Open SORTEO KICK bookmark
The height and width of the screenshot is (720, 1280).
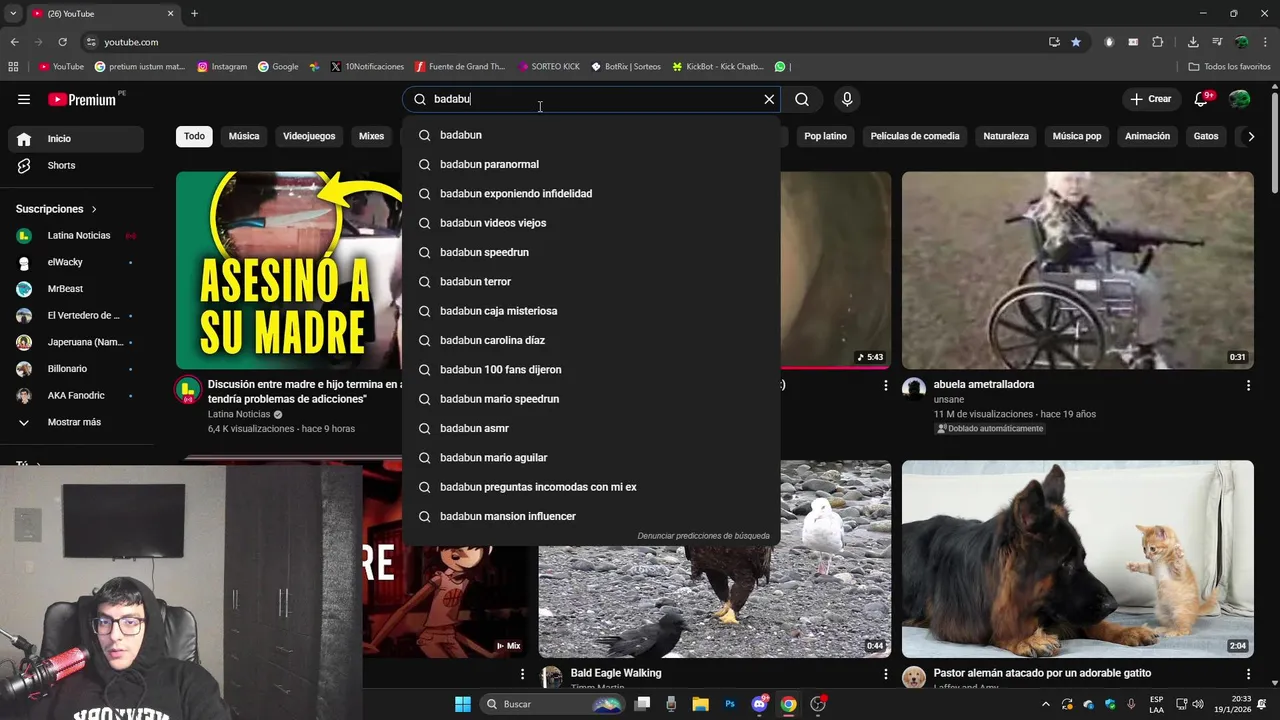click(x=549, y=67)
